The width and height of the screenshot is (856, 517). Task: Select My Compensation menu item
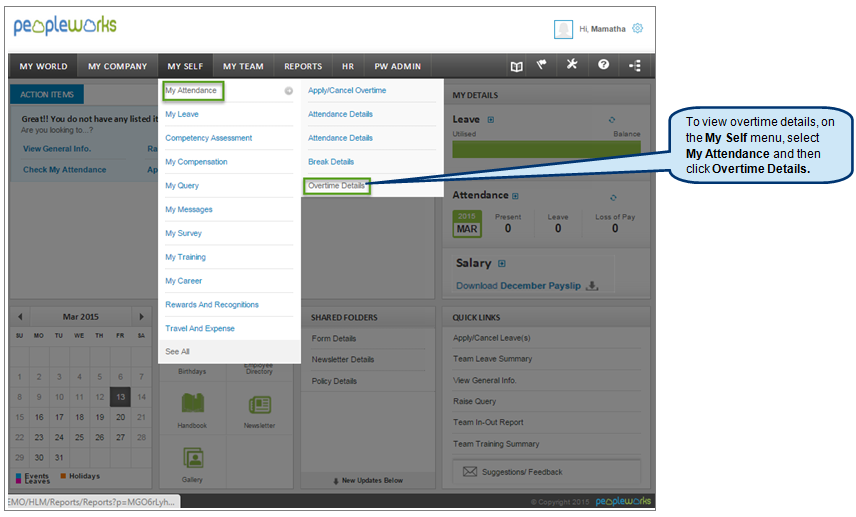pos(196,162)
